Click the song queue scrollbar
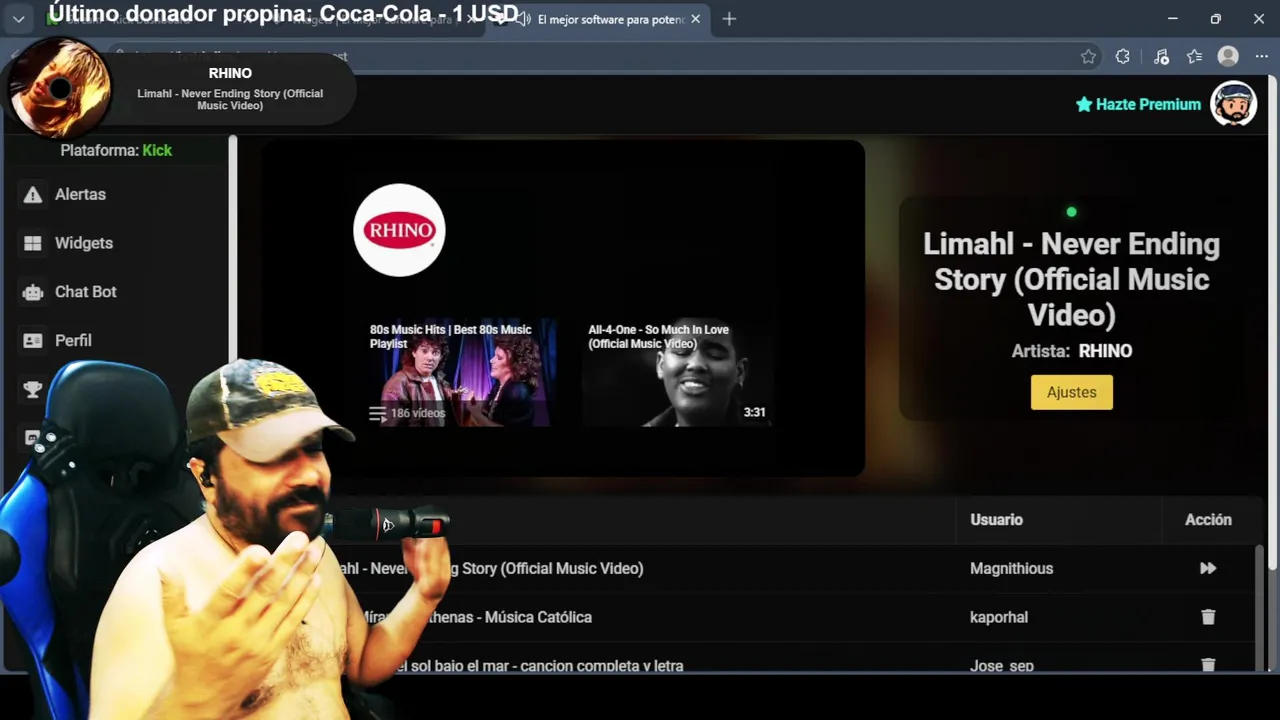Screen dimensions: 1280x720 [1259, 607]
